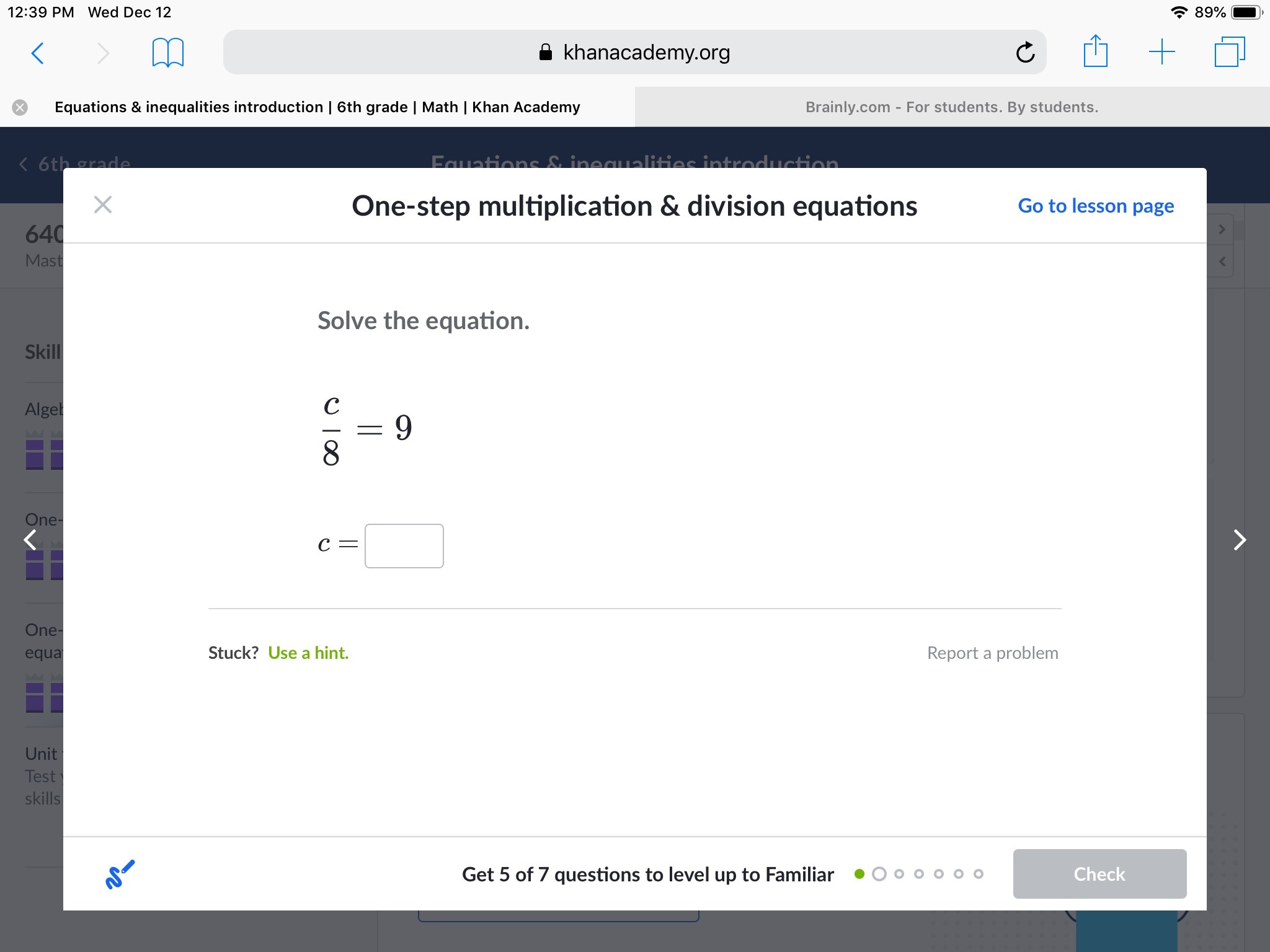1270x952 pixels.
Task: Tap the second progress dot indicator
Action: click(879, 874)
